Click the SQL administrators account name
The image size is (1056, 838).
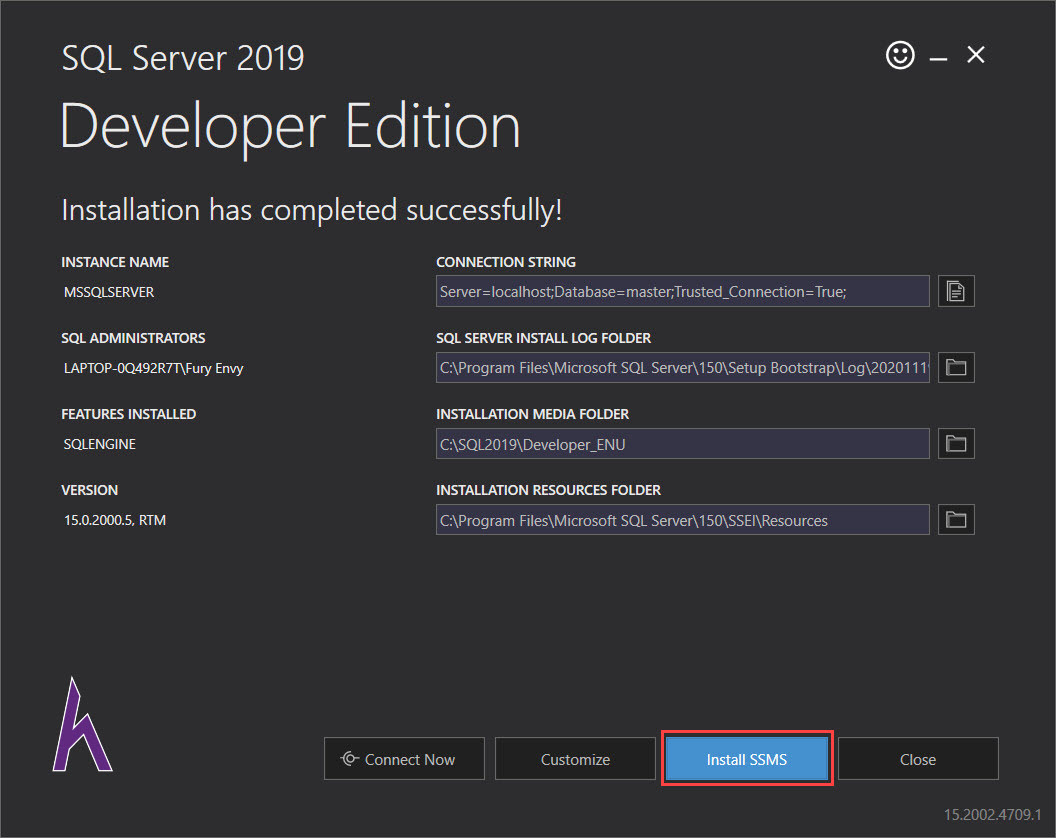click(154, 368)
